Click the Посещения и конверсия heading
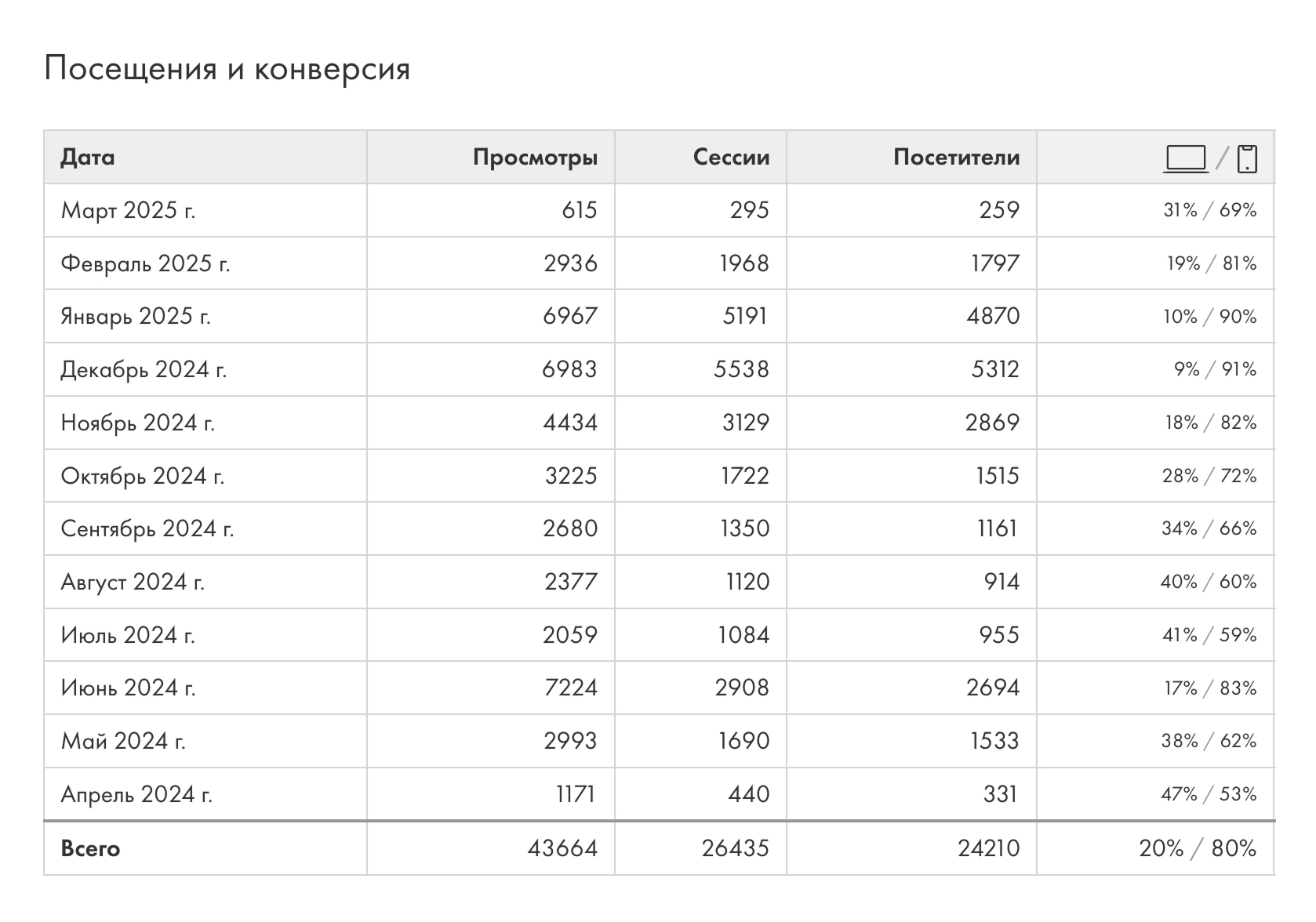Viewport: 1316px width, 922px height. pyautogui.click(x=227, y=69)
